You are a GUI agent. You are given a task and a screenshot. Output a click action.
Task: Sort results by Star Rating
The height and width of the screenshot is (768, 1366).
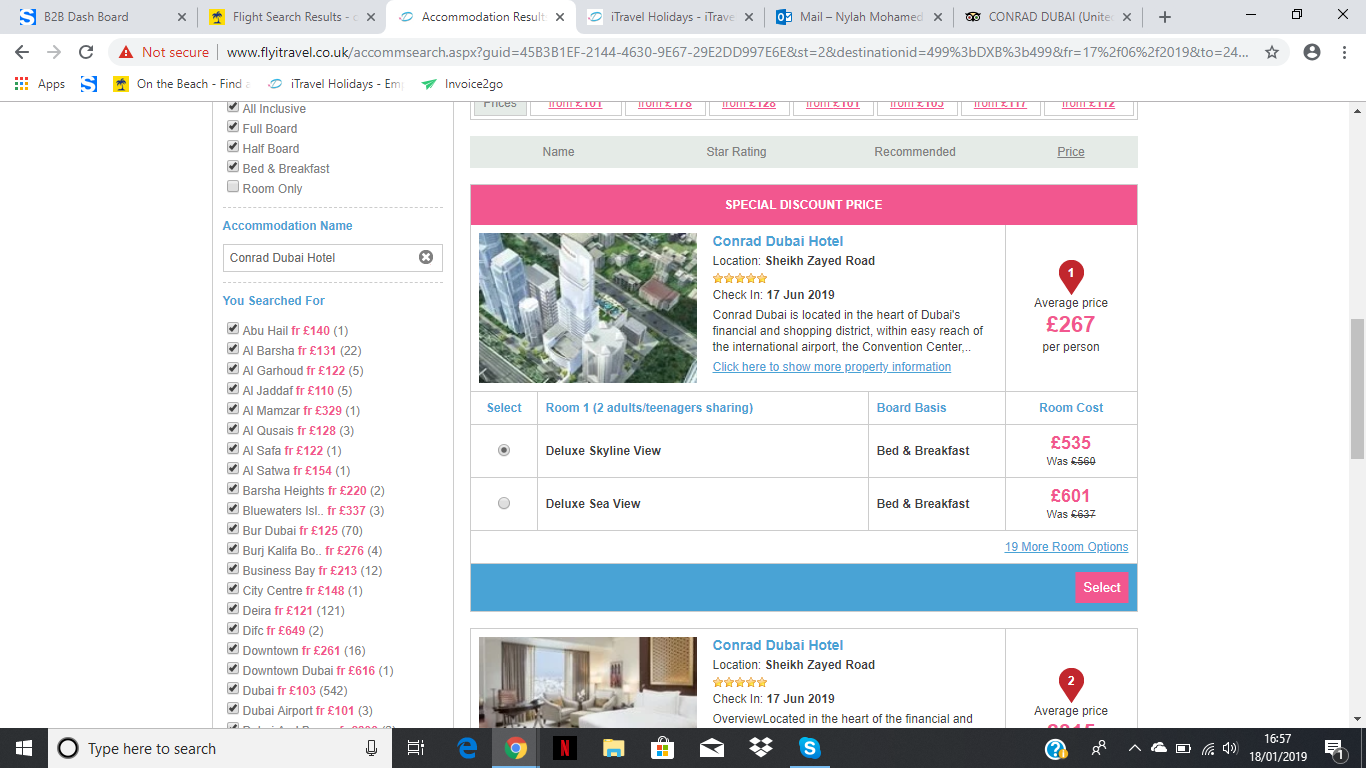tap(736, 152)
